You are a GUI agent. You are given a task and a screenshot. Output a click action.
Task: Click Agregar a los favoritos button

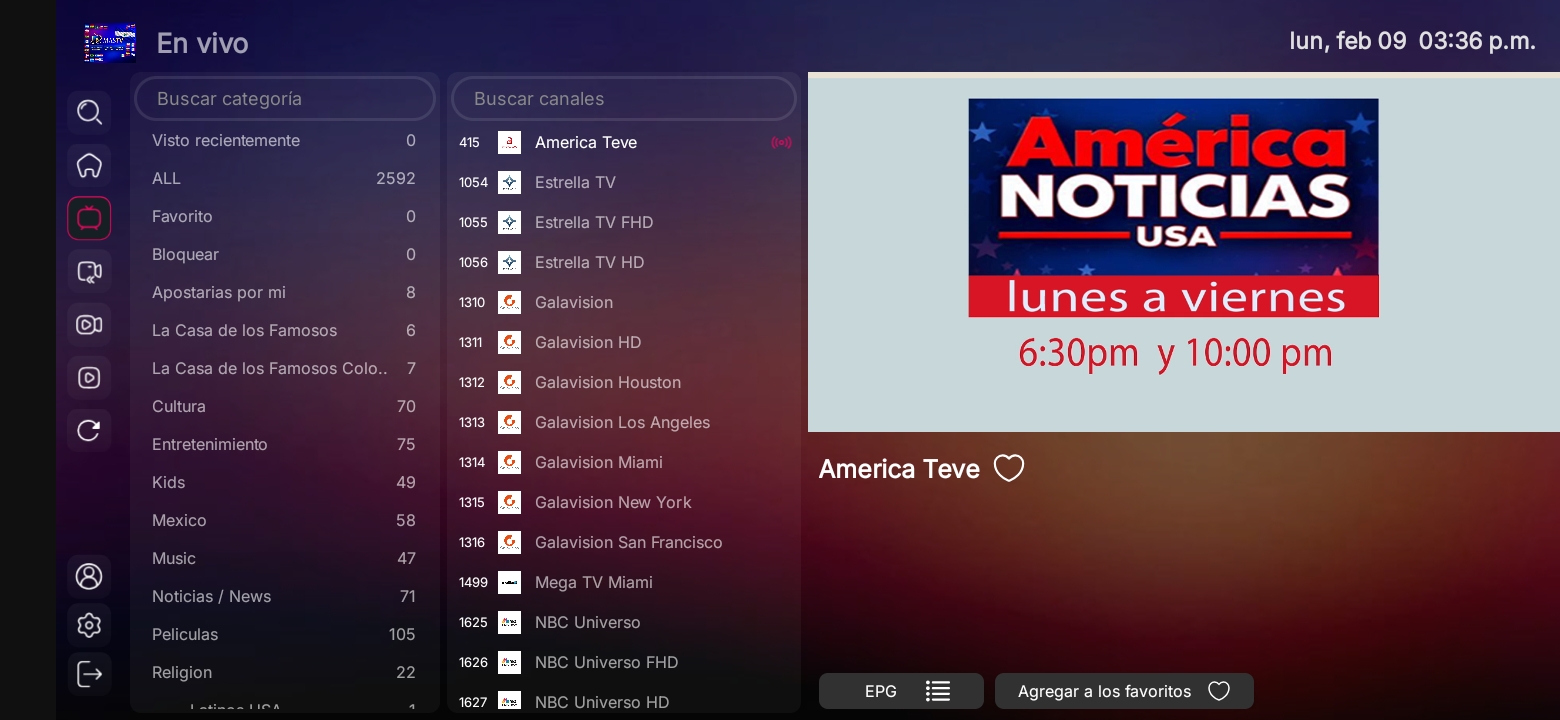1123,691
